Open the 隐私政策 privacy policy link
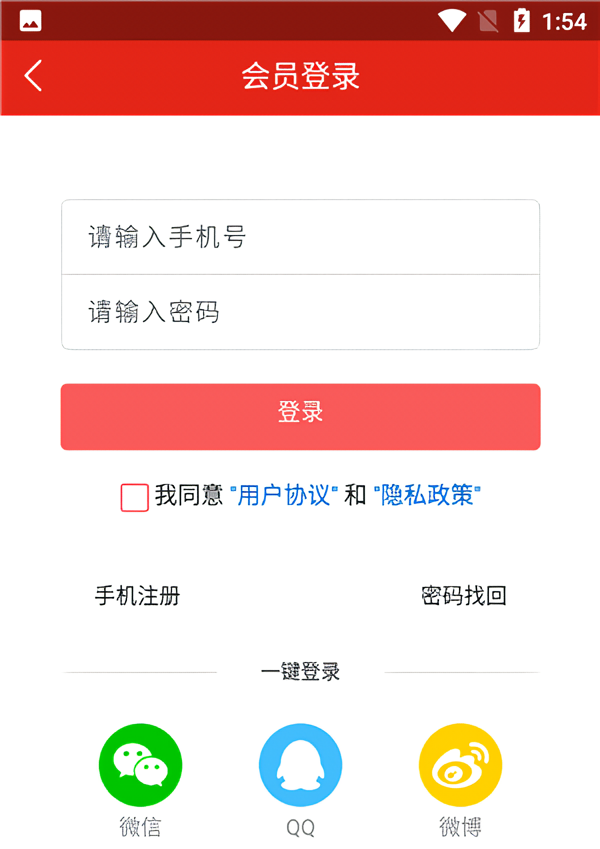 click(427, 495)
